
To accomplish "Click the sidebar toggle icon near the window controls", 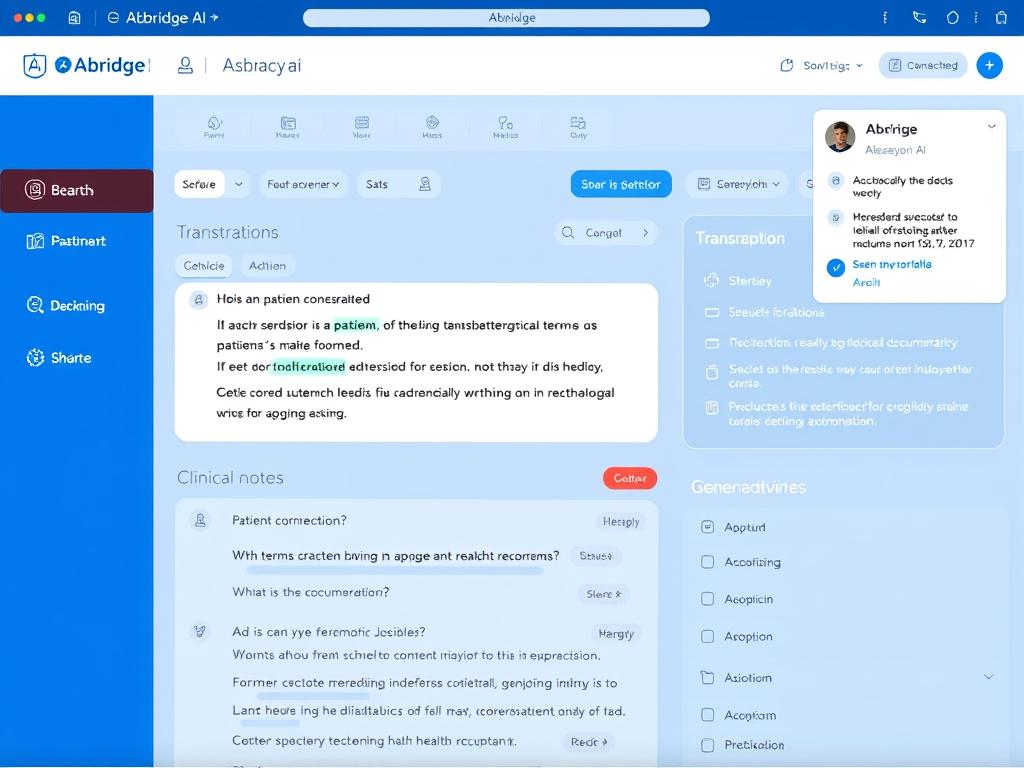I will [x=74, y=18].
